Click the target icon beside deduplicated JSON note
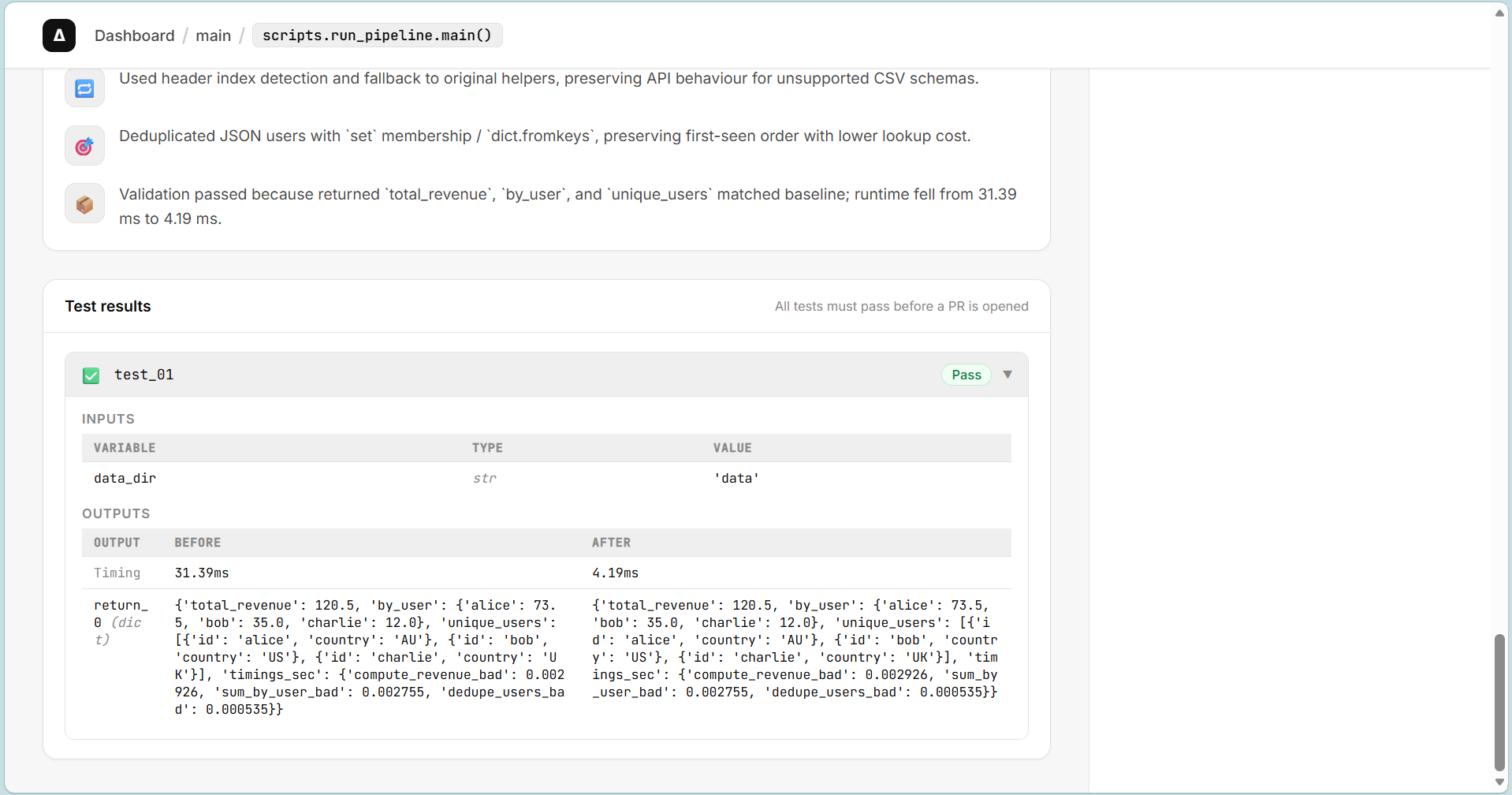The image size is (1512, 795). 84,146
